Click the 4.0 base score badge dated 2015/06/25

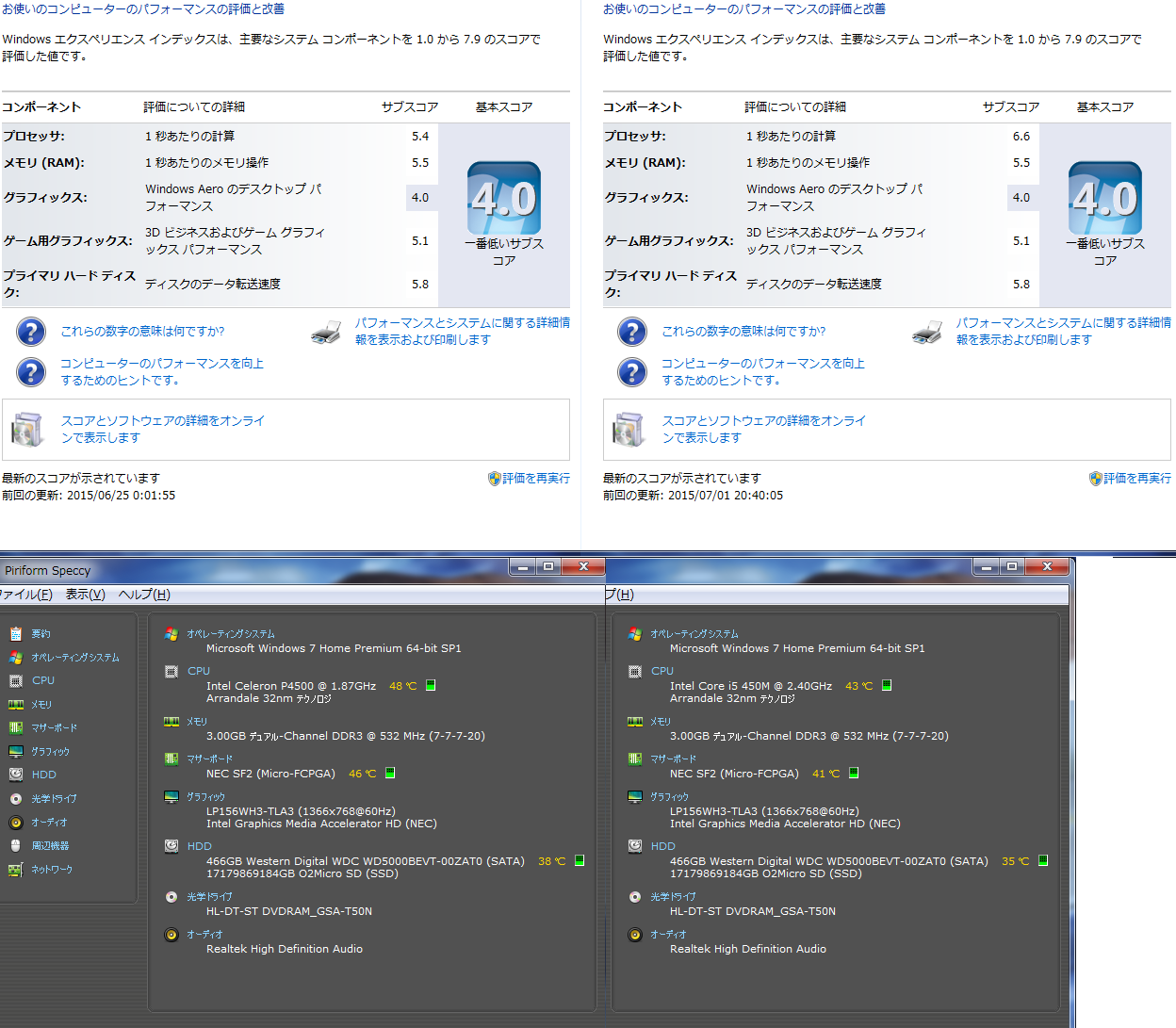coord(504,198)
